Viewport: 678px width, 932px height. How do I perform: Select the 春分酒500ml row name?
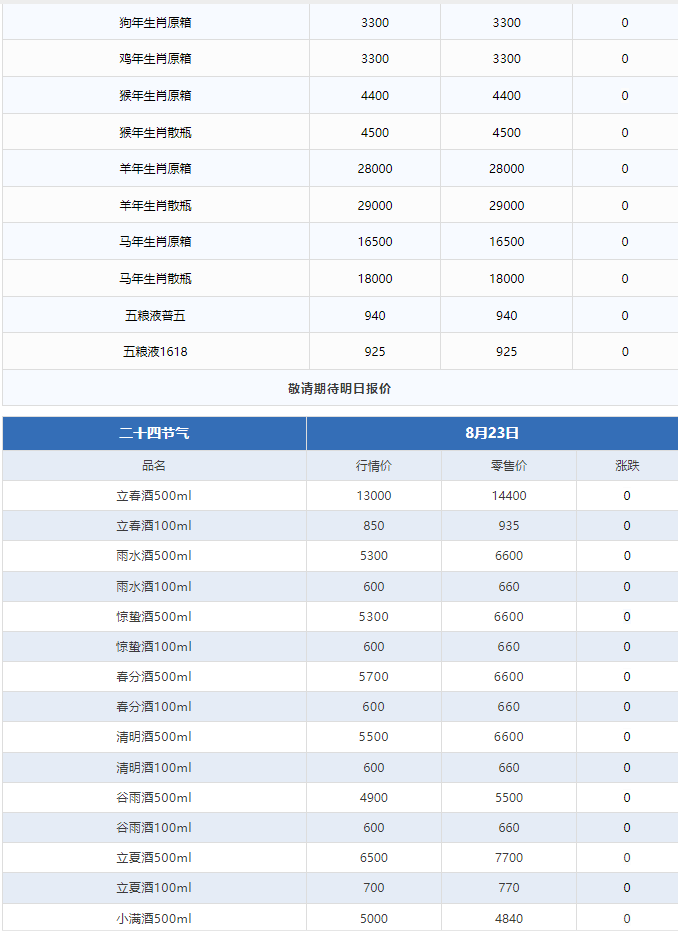coord(154,677)
